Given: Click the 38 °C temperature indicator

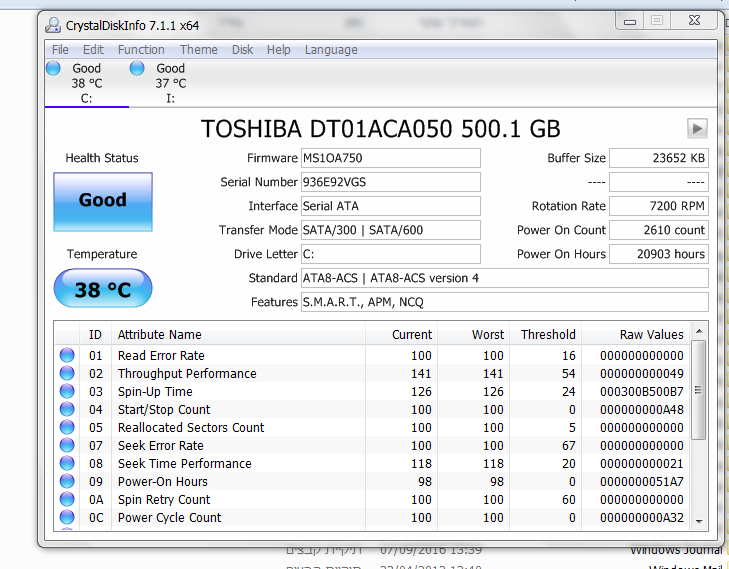Looking at the screenshot, I should (102, 290).
